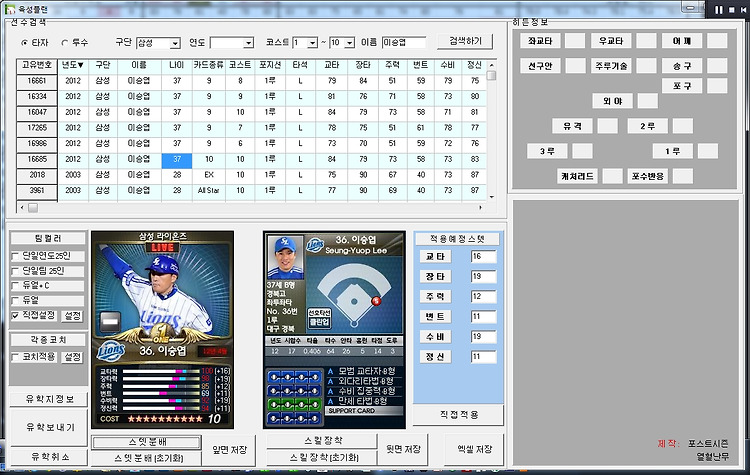The height and width of the screenshot is (475, 750).
Task: Enable the 단일연도25인 checkbox
Action: click(x=16, y=256)
